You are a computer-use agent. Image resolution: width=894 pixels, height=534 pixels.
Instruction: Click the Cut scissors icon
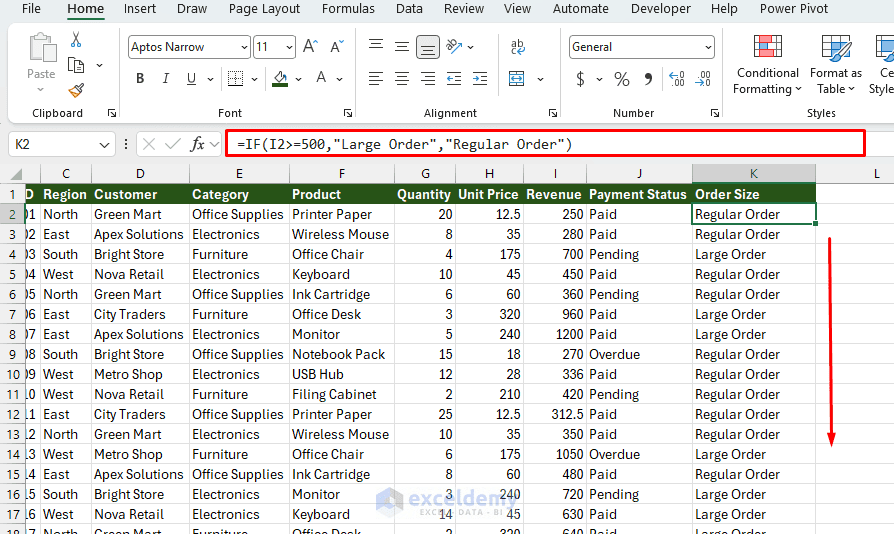point(76,40)
